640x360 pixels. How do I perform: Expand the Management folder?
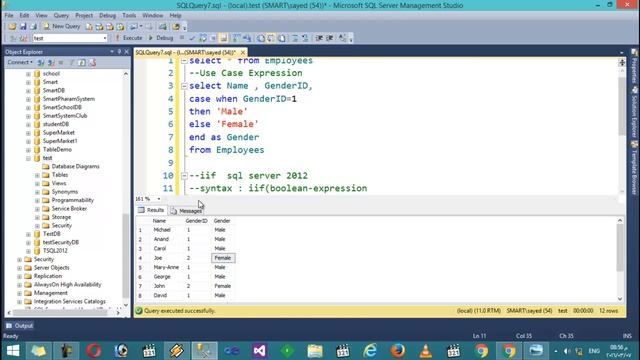point(19,293)
